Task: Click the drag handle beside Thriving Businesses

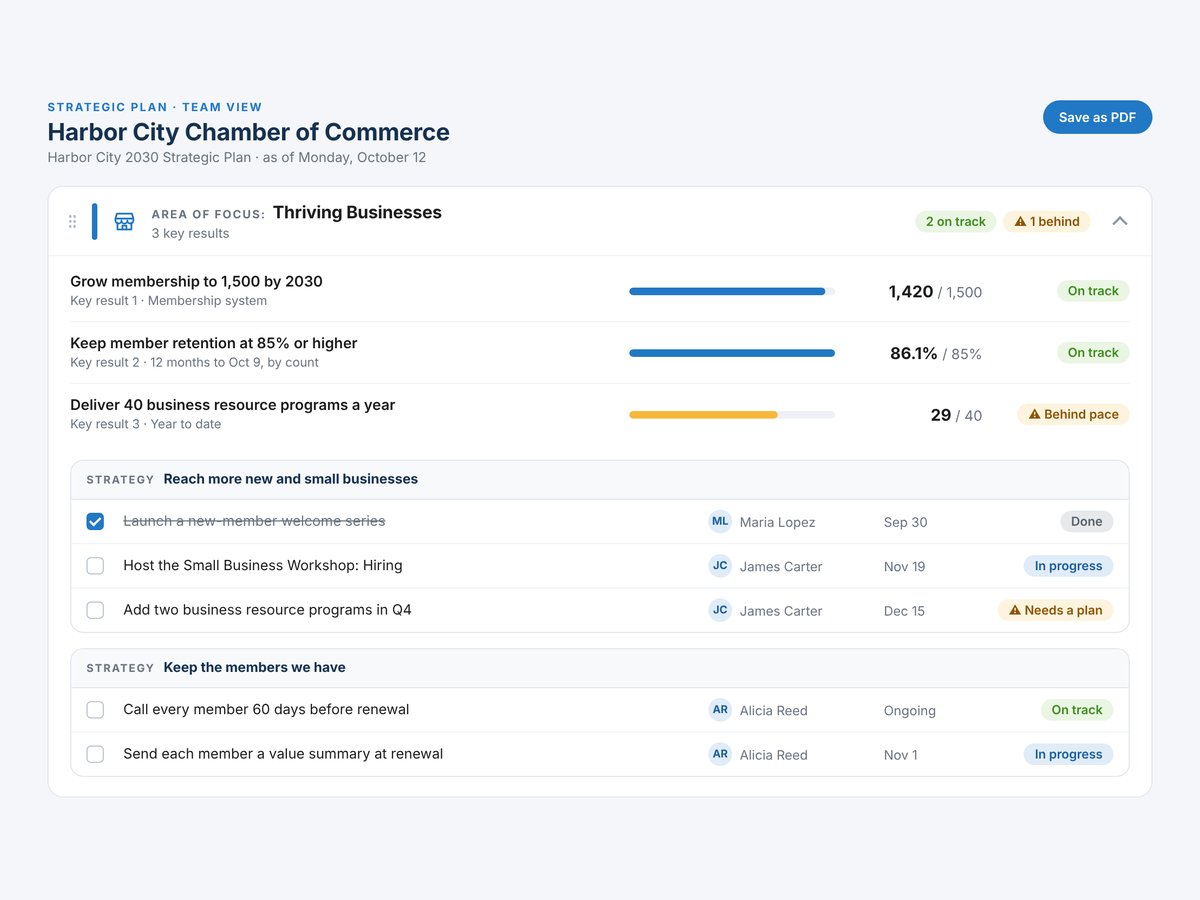Action: click(72, 221)
